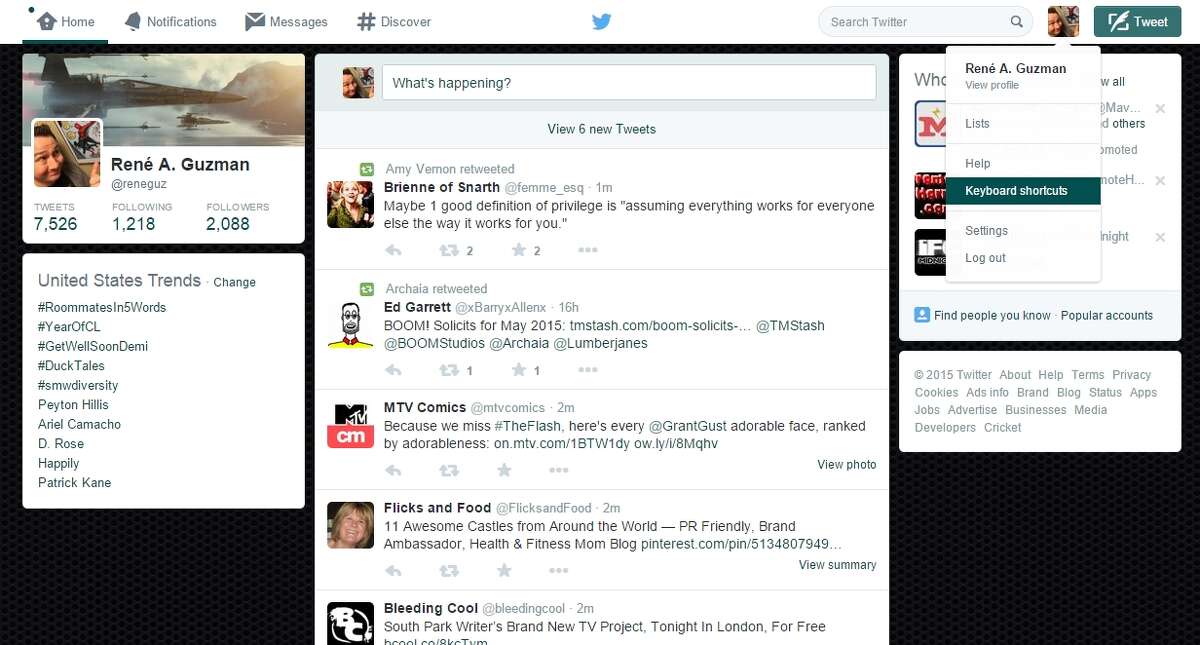Expand View 6 new Tweets
Image resolution: width=1200 pixels, height=645 pixels.
(x=601, y=129)
